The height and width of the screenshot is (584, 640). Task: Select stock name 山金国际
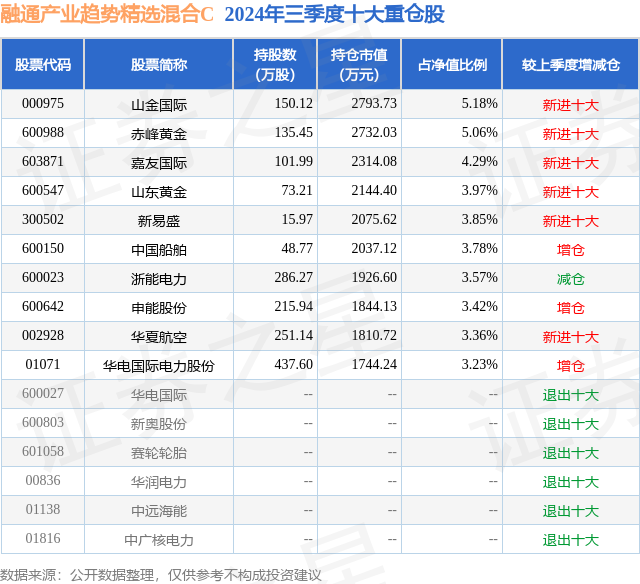click(159, 105)
